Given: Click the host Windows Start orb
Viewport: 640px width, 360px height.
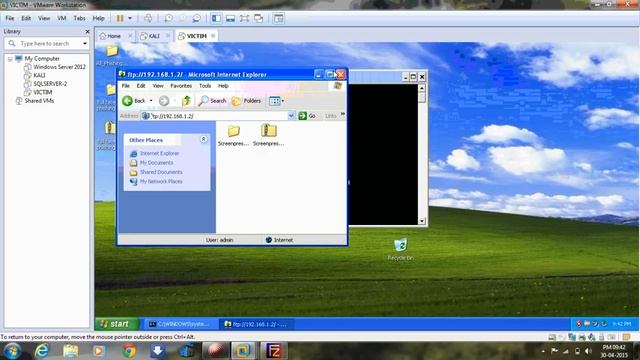Looking at the screenshot, I should tap(12, 351).
